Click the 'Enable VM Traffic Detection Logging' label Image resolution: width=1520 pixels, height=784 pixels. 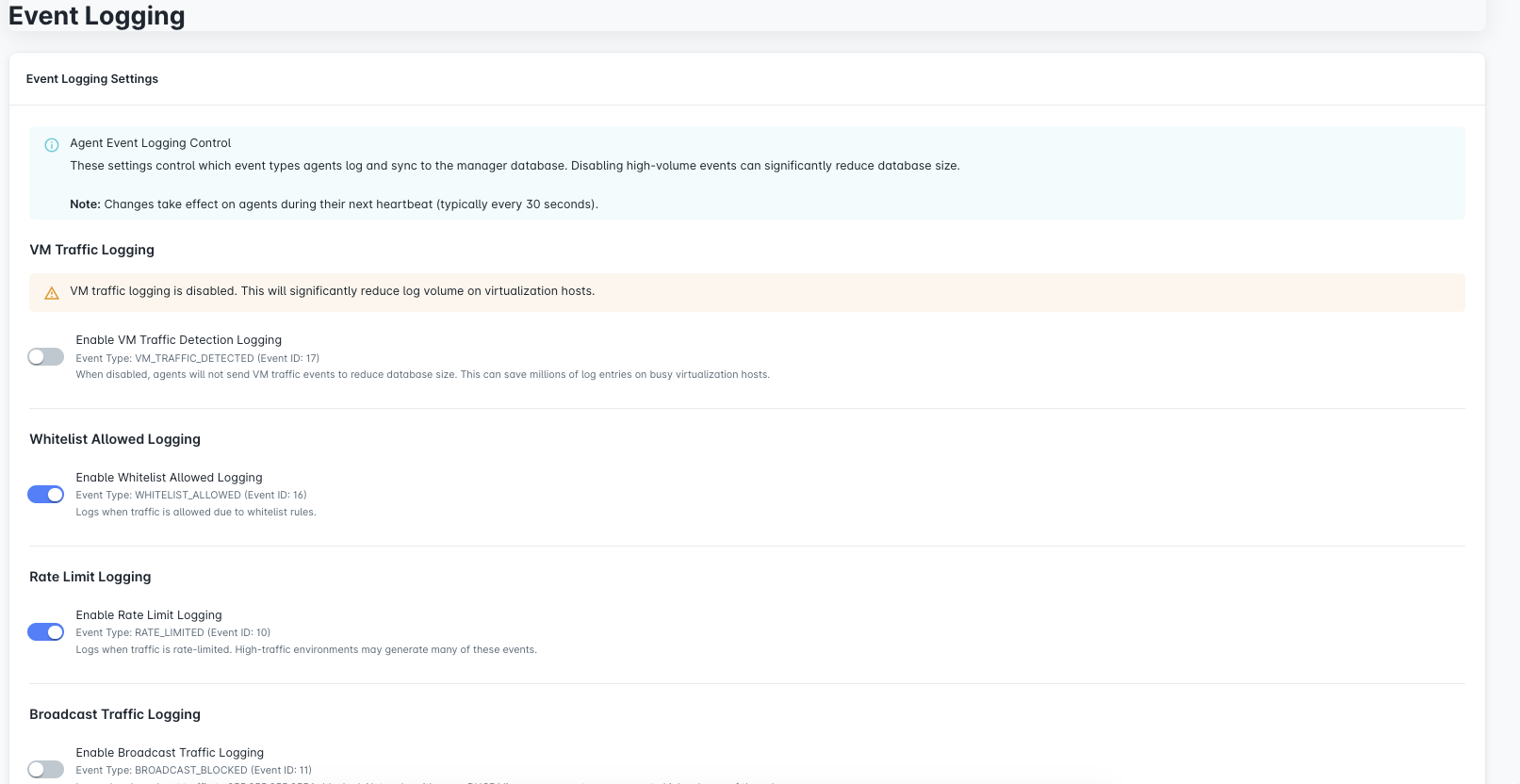(178, 340)
